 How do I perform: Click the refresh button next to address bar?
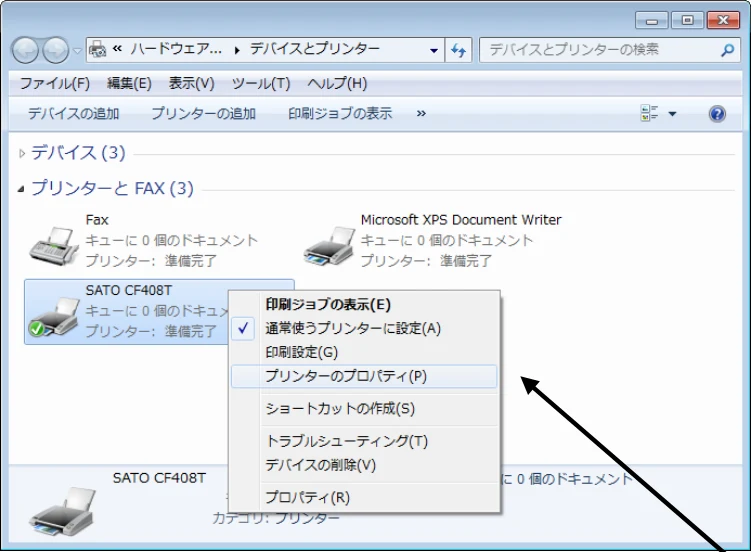point(458,50)
